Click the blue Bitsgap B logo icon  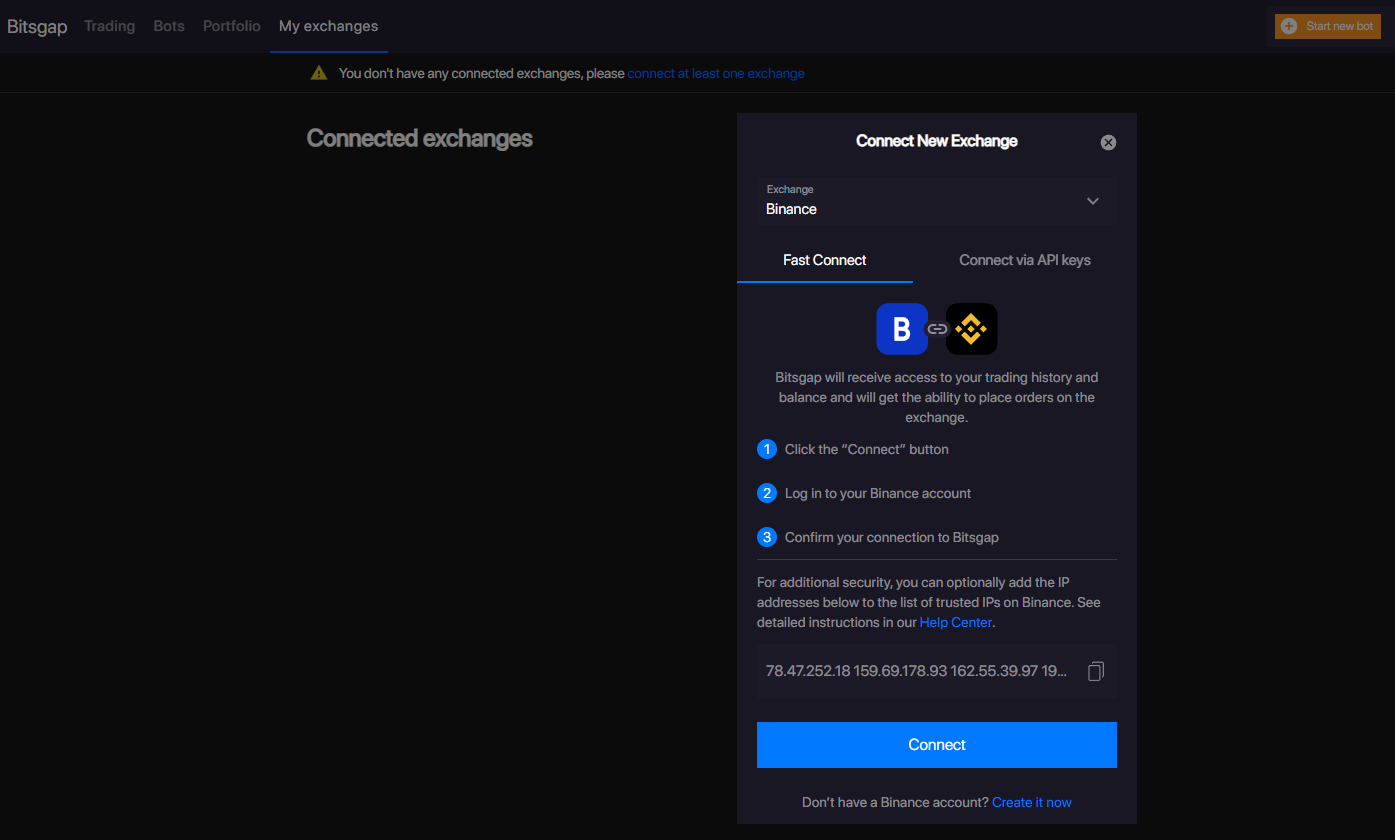902,329
